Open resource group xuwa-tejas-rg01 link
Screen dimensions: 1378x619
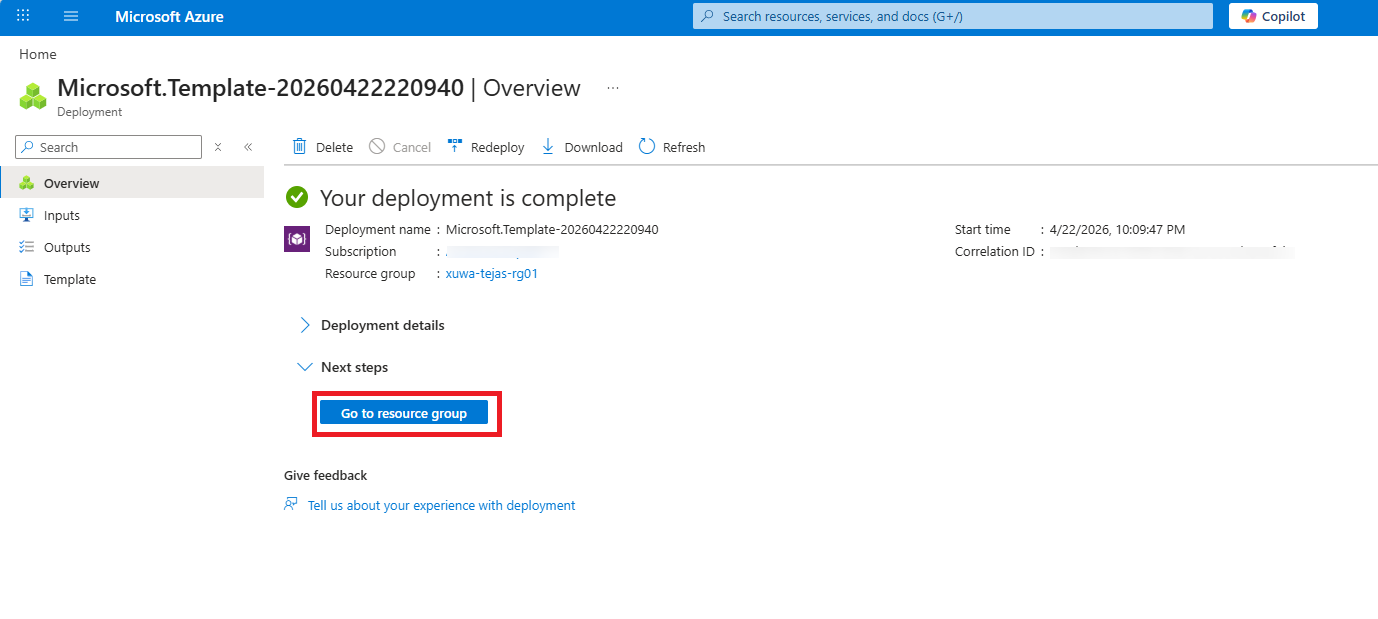[x=492, y=274]
